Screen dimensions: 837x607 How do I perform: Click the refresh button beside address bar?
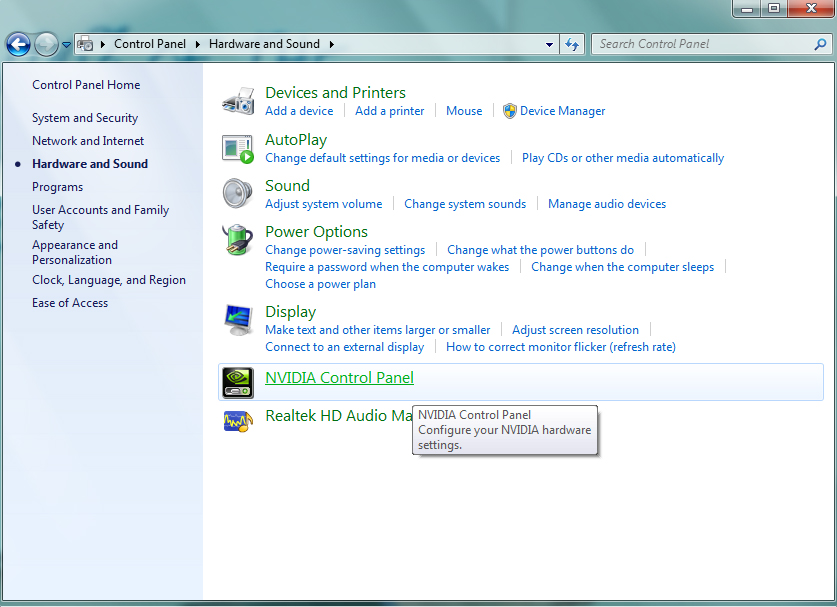(572, 44)
